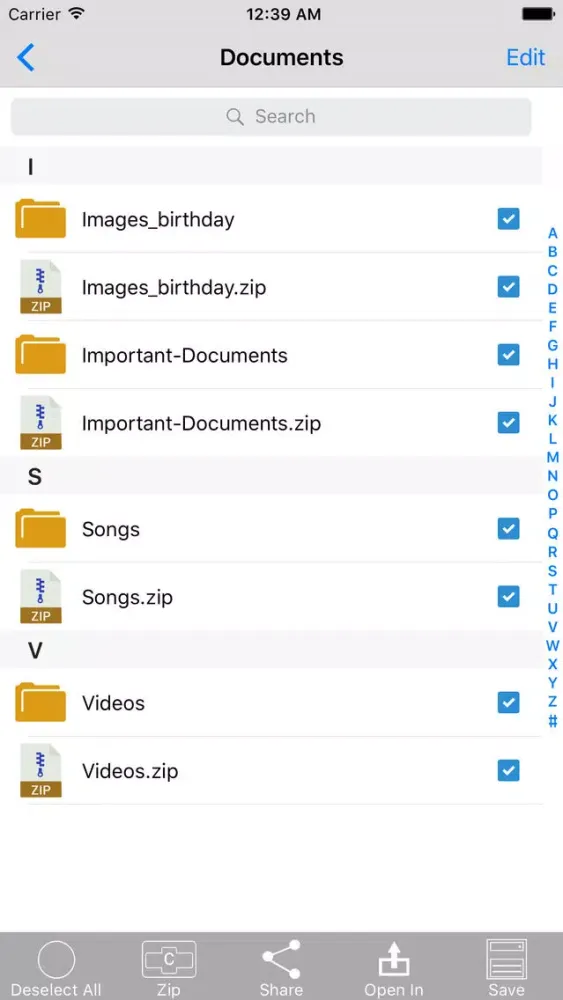Jump to letter Z in index
Screen dimensions: 563x1000
click(x=553, y=702)
